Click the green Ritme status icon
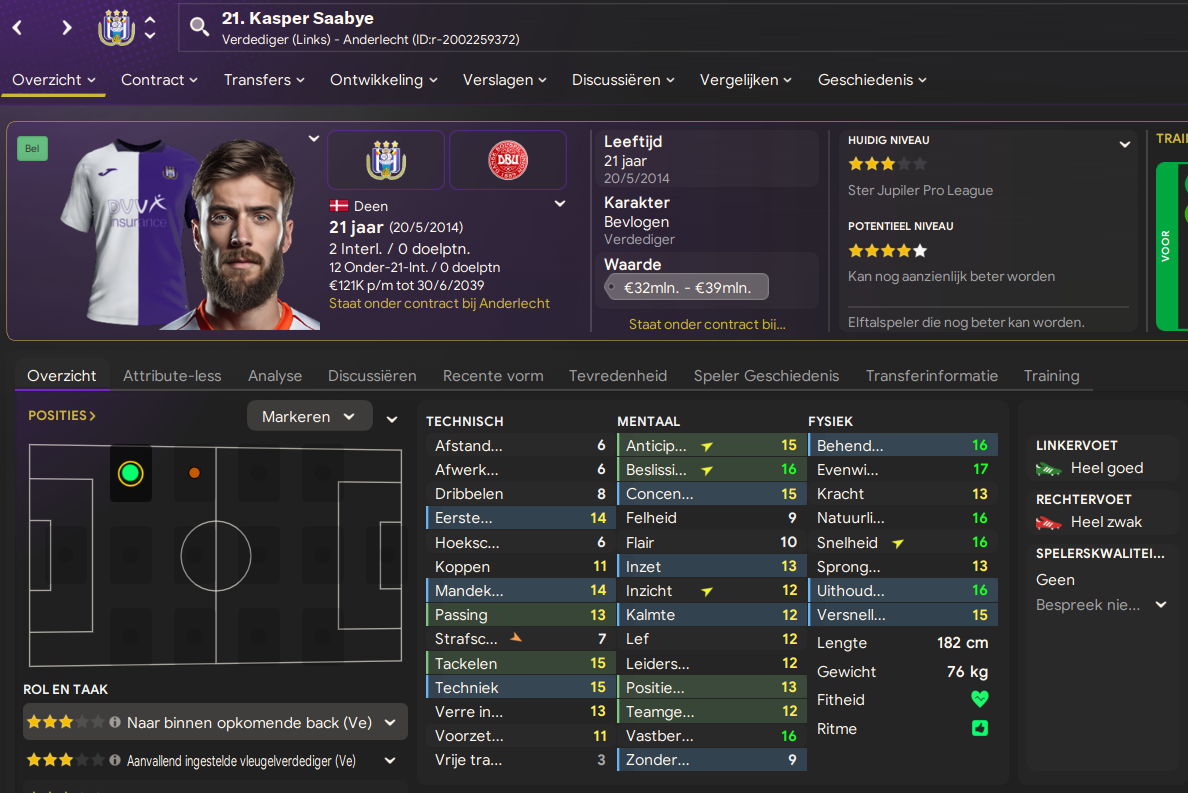This screenshot has height=793, width=1188. tap(980, 728)
